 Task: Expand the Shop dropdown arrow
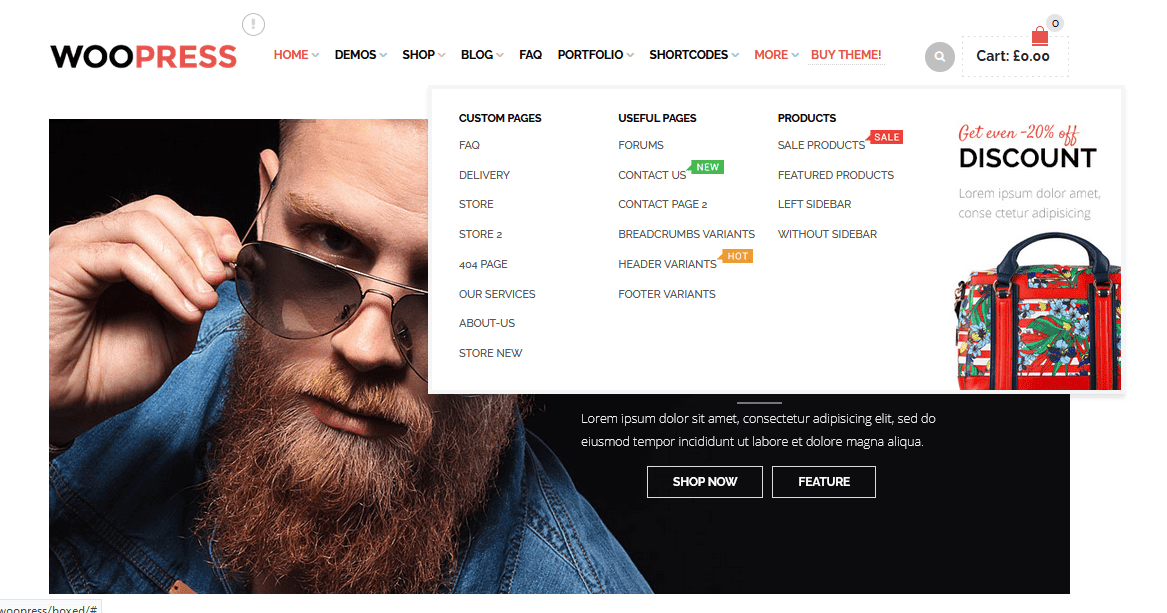click(442, 55)
